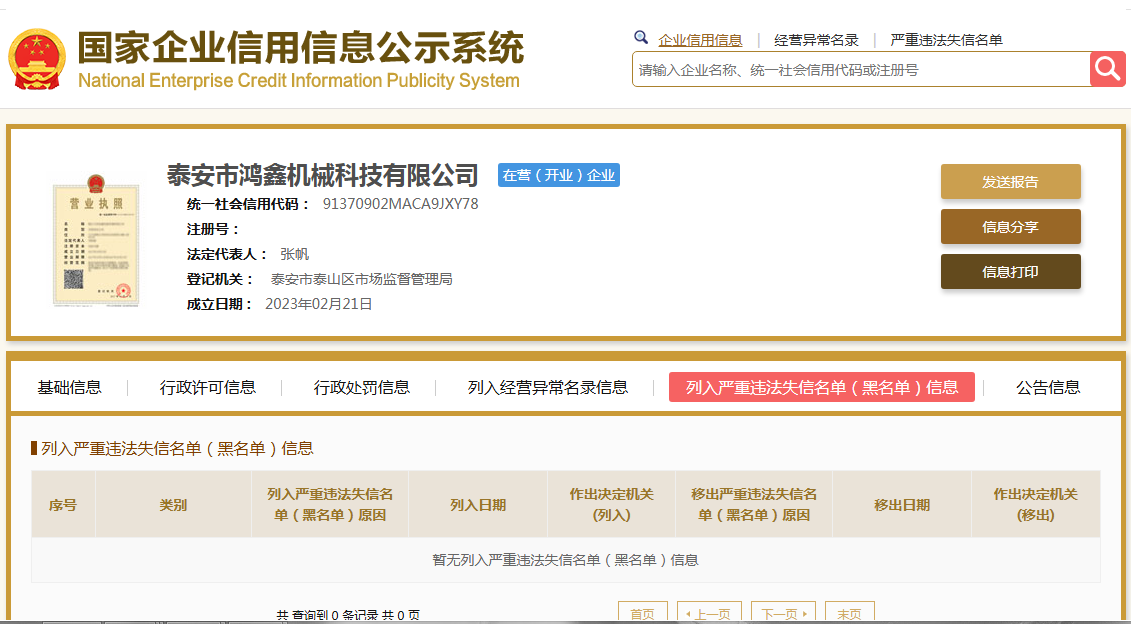Click the national emblem logo icon
The image size is (1131, 624).
[37, 59]
